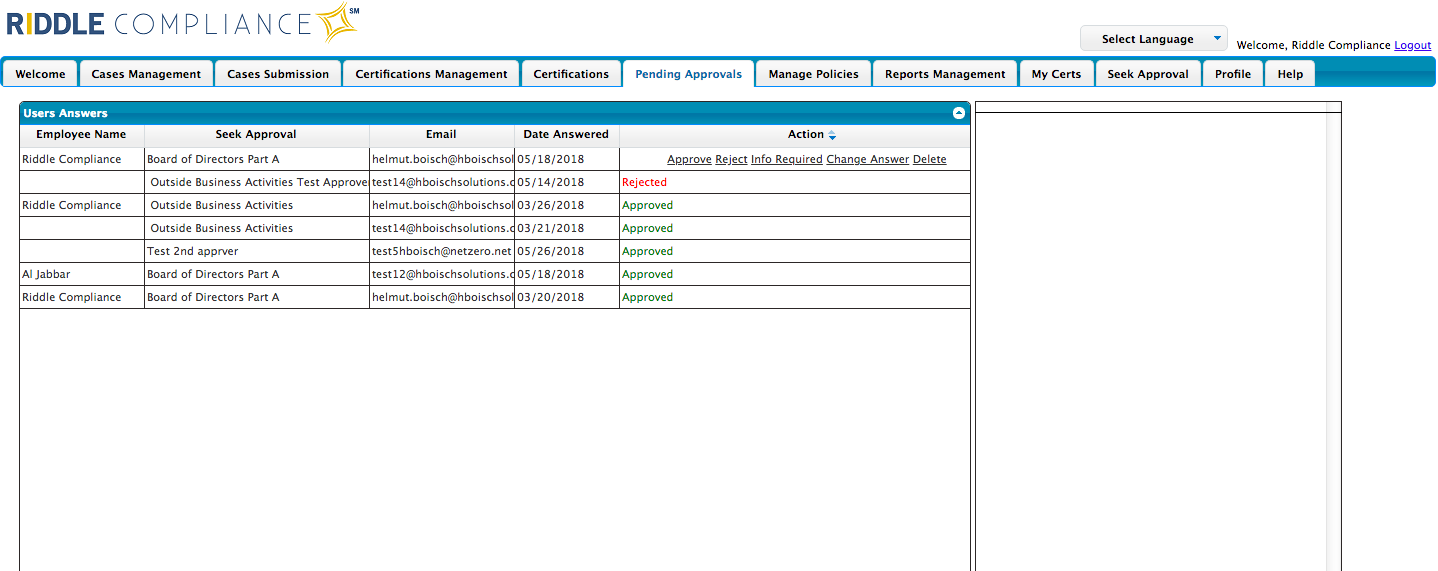The width and height of the screenshot is (1438, 571).
Task: Go to Seek Approval tab
Action: [x=1148, y=74]
